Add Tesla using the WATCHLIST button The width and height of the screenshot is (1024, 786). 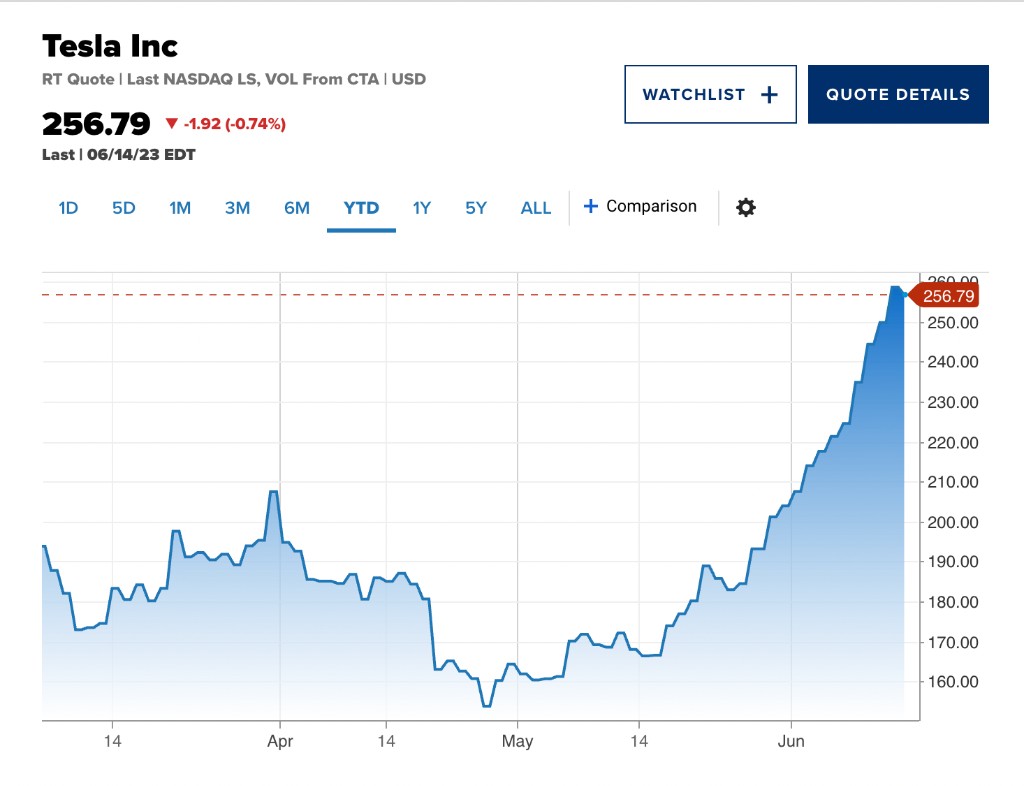pyautogui.click(x=711, y=94)
